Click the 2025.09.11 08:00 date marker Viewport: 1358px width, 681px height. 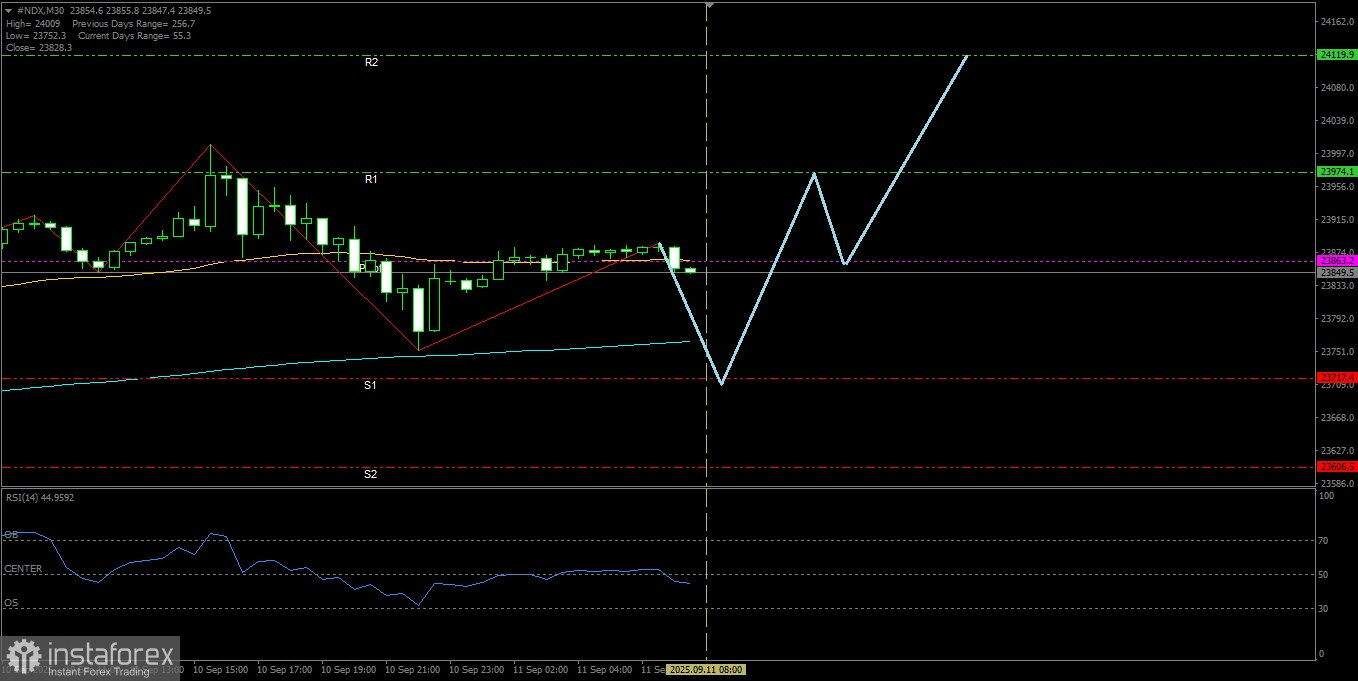pyautogui.click(x=706, y=669)
